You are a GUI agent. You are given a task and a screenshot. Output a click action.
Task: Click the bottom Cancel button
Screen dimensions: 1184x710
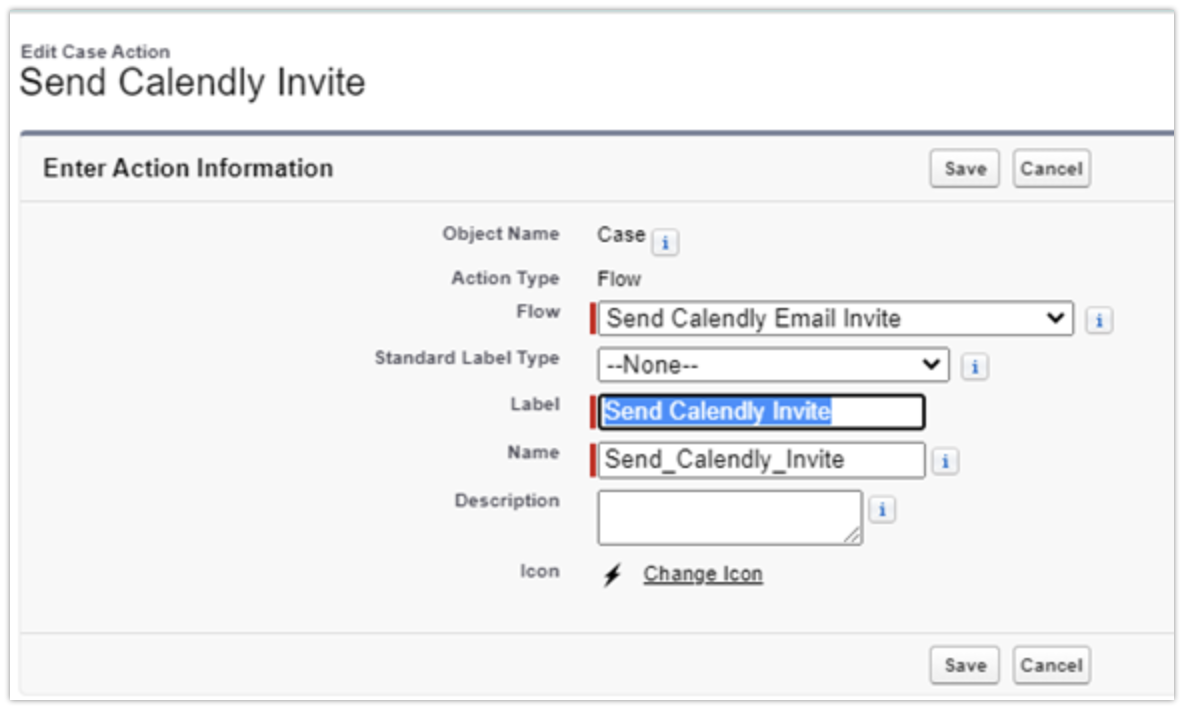tap(1051, 664)
